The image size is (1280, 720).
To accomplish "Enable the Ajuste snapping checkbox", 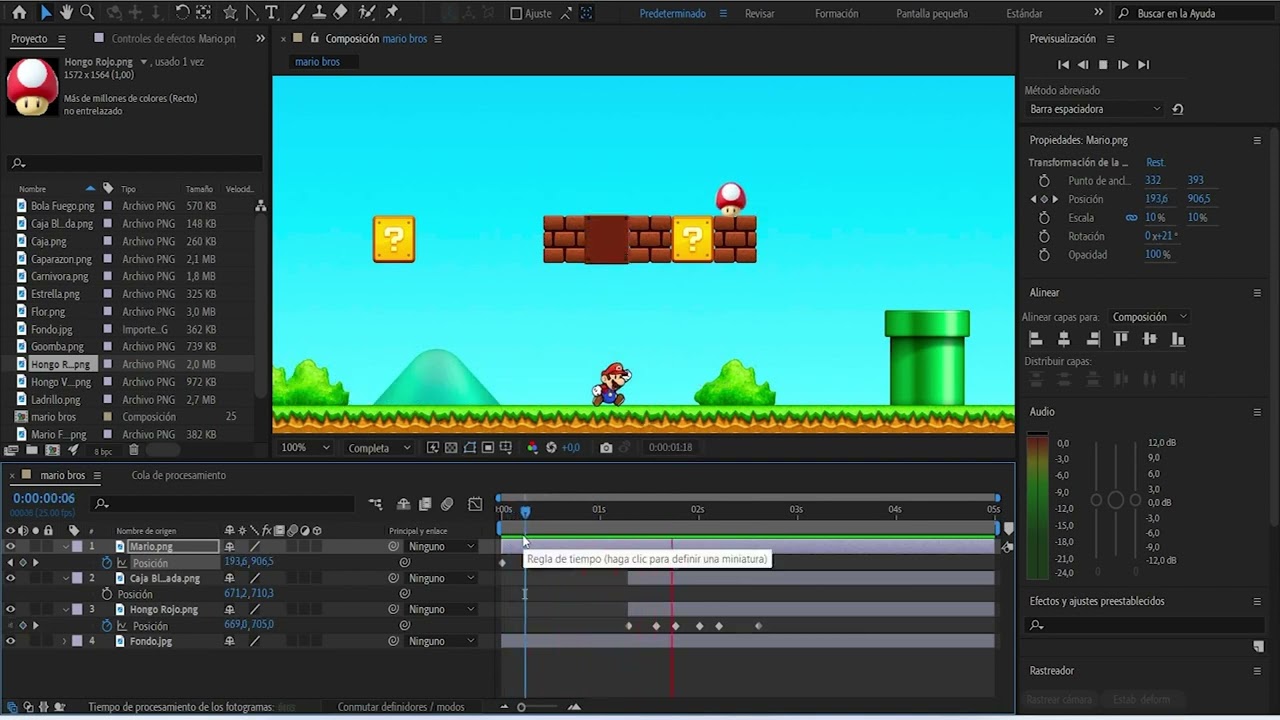I will click(x=516, y=13).
